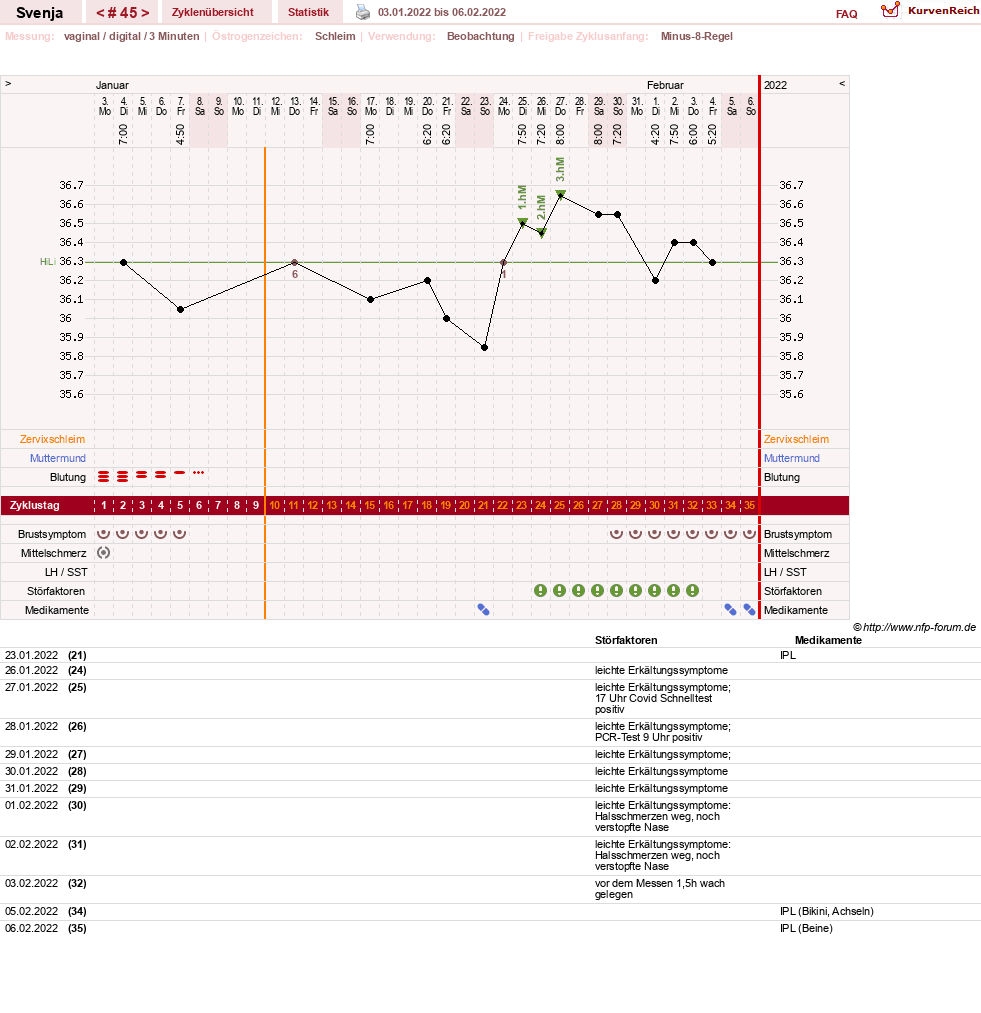Image resolution: width=981 pixels, height=1013 pixels.
Task: Click the temperature point on 23. January
Action: pos(485,348)
